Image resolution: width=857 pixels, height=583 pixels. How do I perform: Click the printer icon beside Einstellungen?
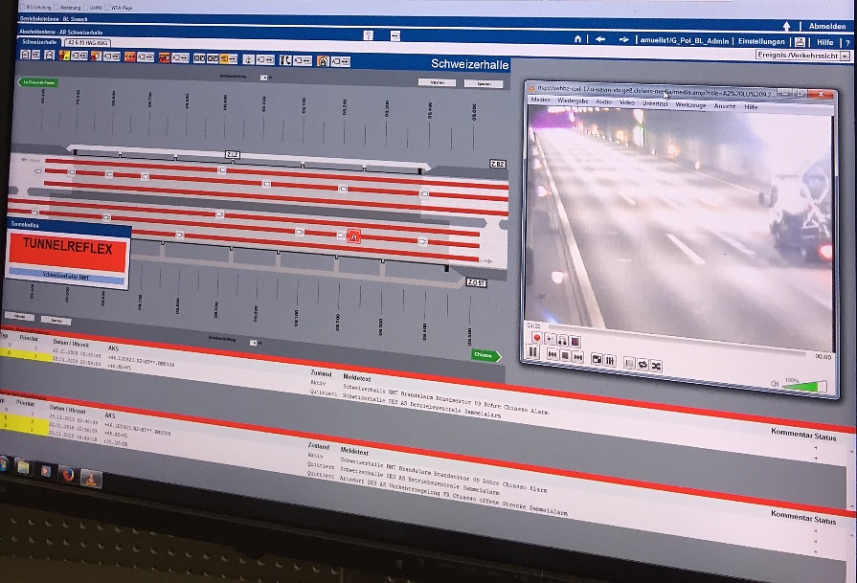pos(800,42)
